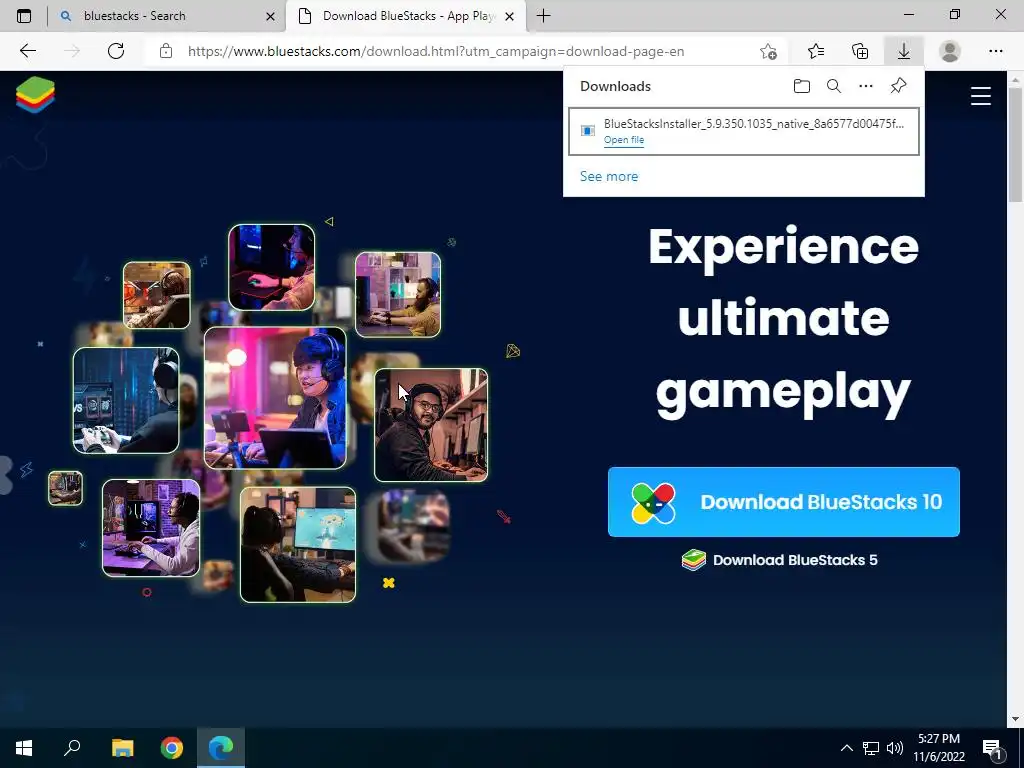Screen dimensions: 1024x768
Task: Toggle the Downloads toolbar button
Action: [904, 51]
